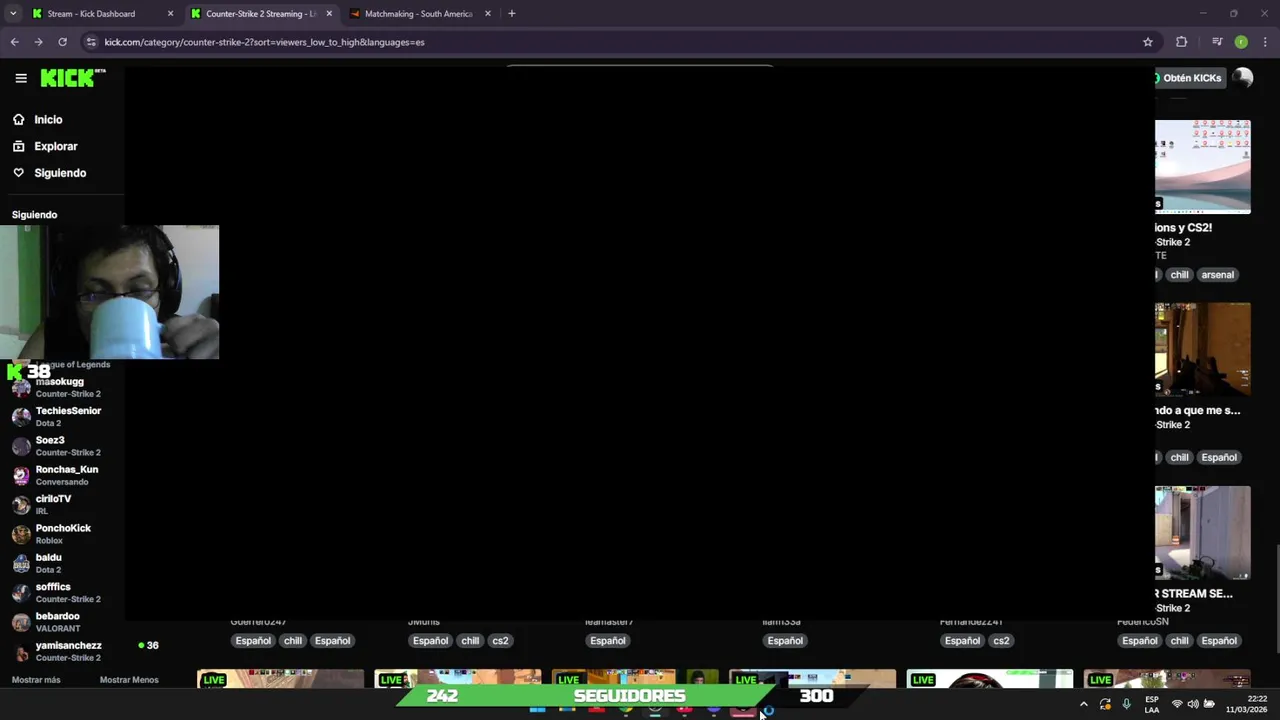Open Wi-Fi network tray icon
Viewport: 1280px width, 720px height.
coord(1177,704)
